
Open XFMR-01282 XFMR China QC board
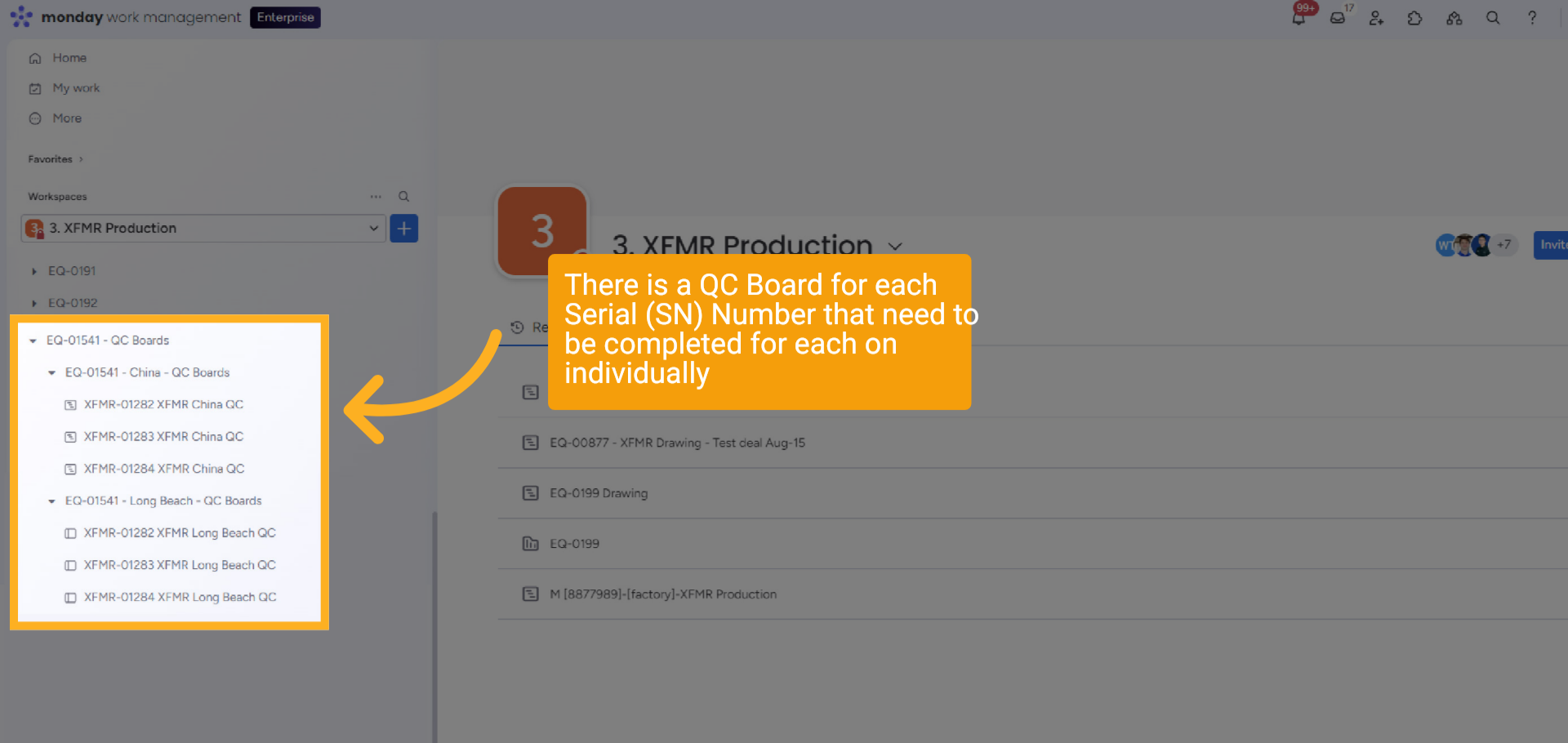tap(163, 405)
